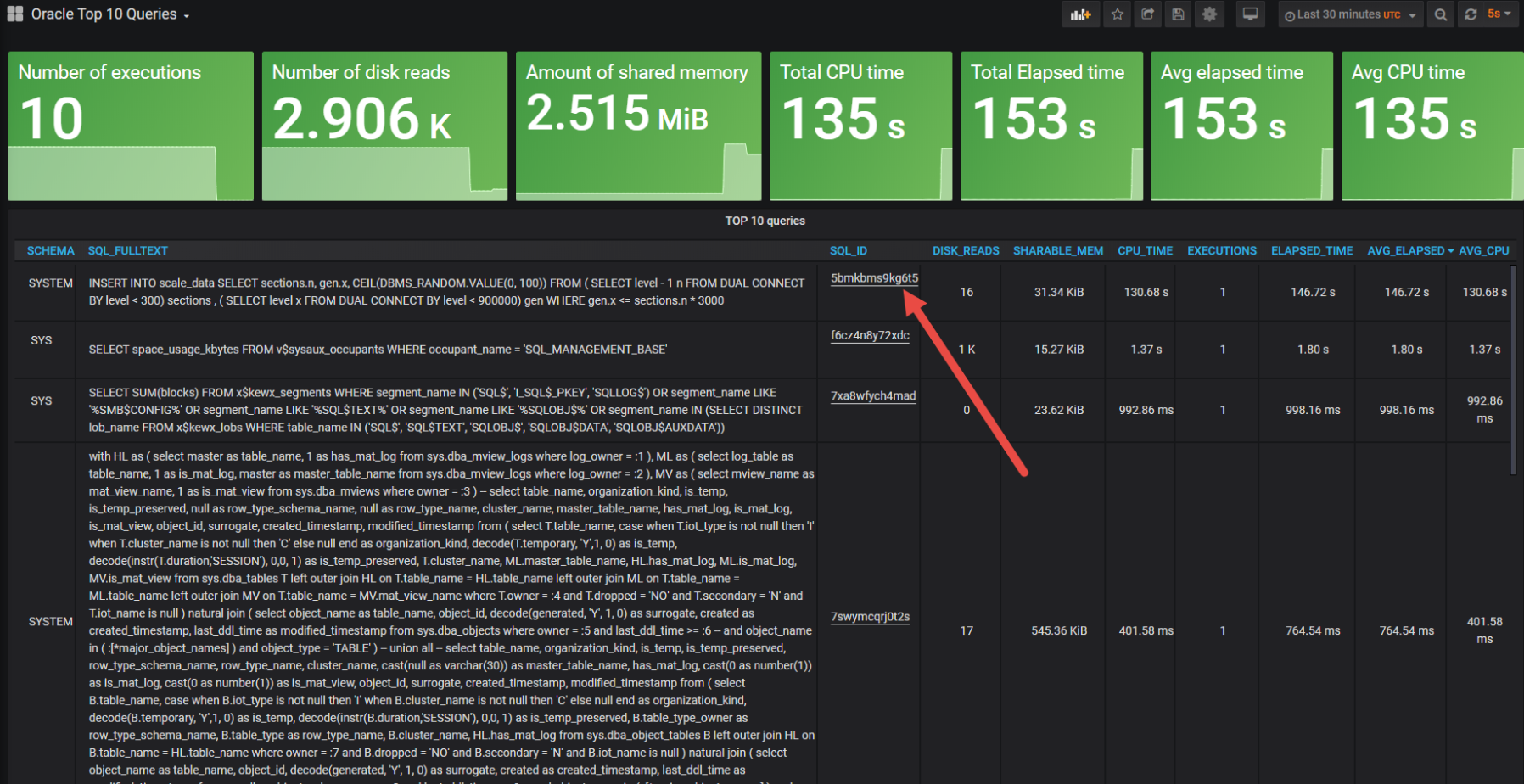Image resolution: width=1524 pixels, height=784 pixels.
Task: Cycle view mode with monitor icon
Action: pos(1250,14)
